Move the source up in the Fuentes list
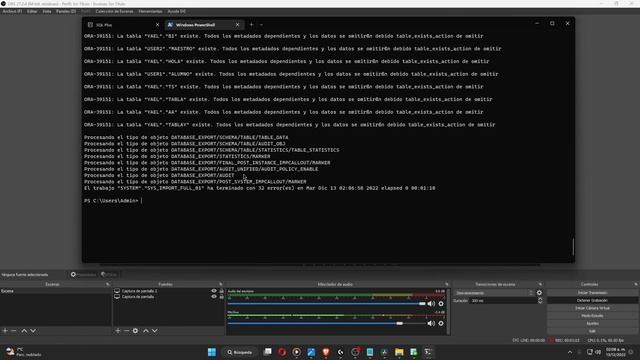 coord(146,331)
